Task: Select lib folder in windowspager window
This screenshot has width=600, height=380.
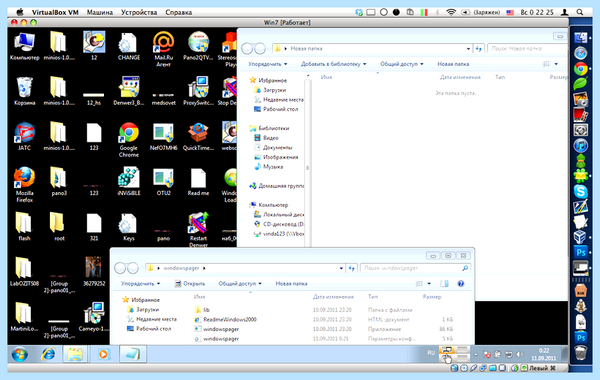Action: (203, 310)
